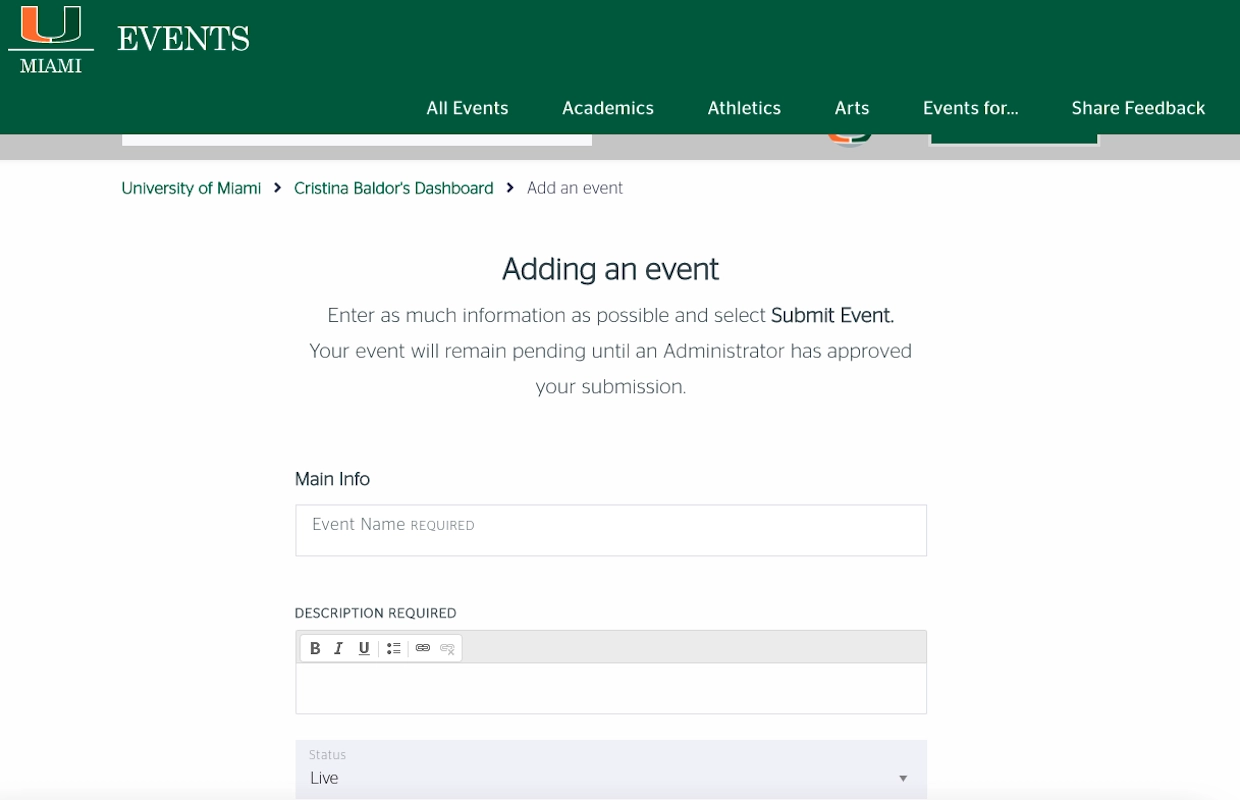Screen dimensions: 1240x800
Task: Select Arts in the navigation bar
Action: tap(852, 108)
